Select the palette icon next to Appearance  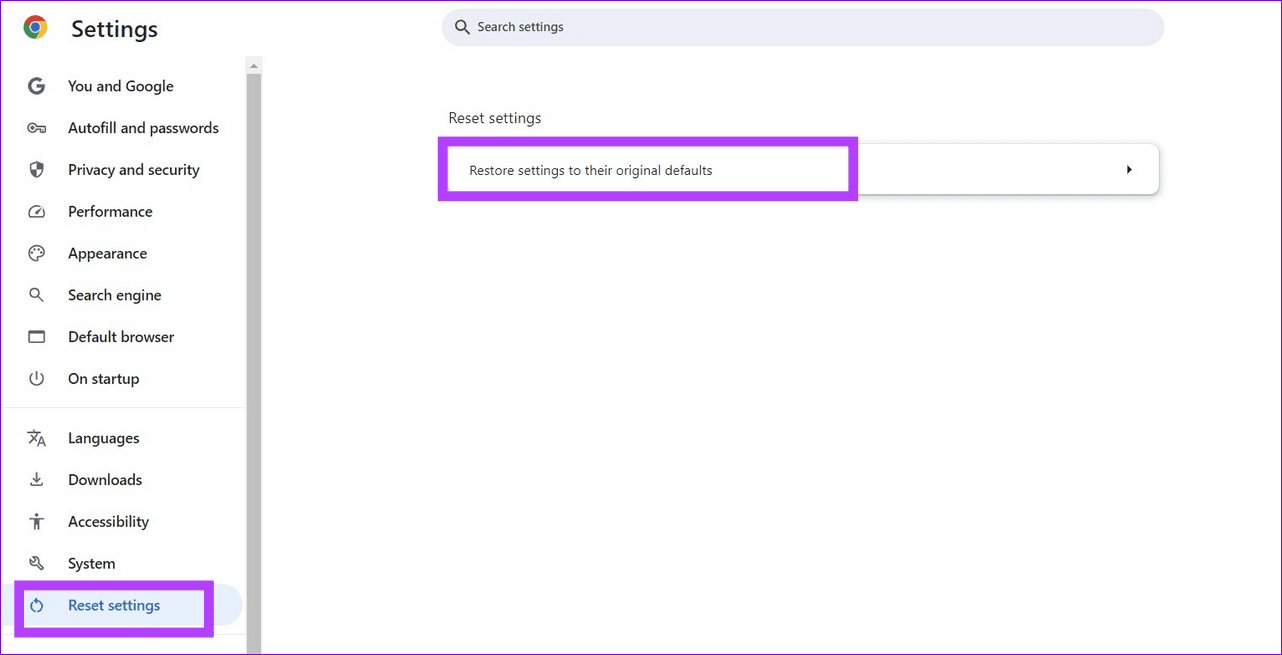coord(36,253)
